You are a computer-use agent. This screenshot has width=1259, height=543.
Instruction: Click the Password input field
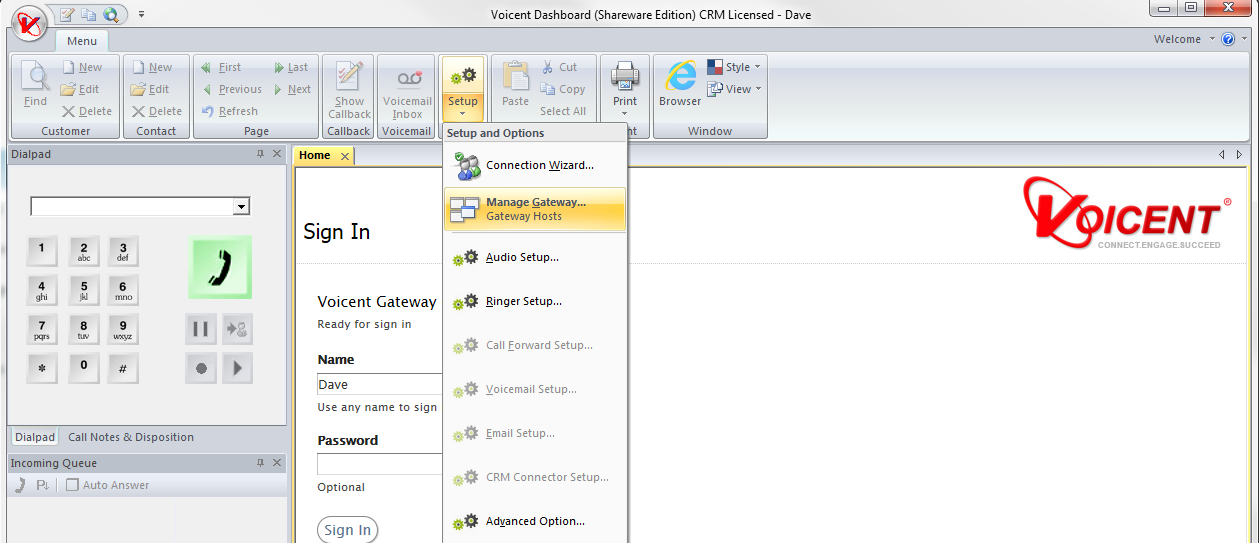(x=380, y=464)
